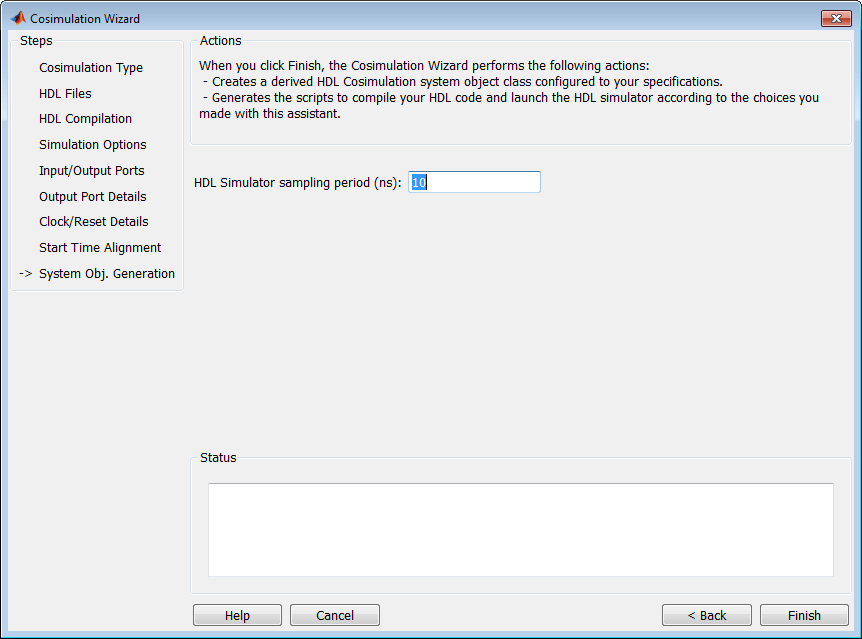The height and width of the screenshot is (639, 862).
Task: Click Finish to generate system object
Action: tap(804, 615)
